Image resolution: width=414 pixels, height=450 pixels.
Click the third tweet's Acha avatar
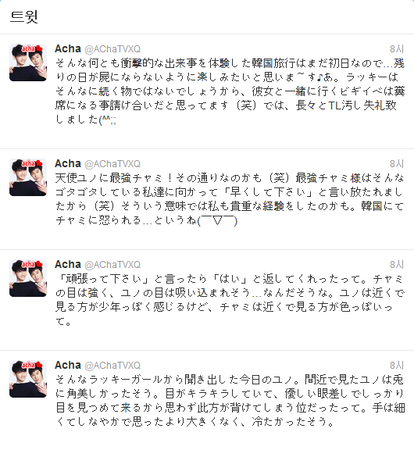point(28,278)
